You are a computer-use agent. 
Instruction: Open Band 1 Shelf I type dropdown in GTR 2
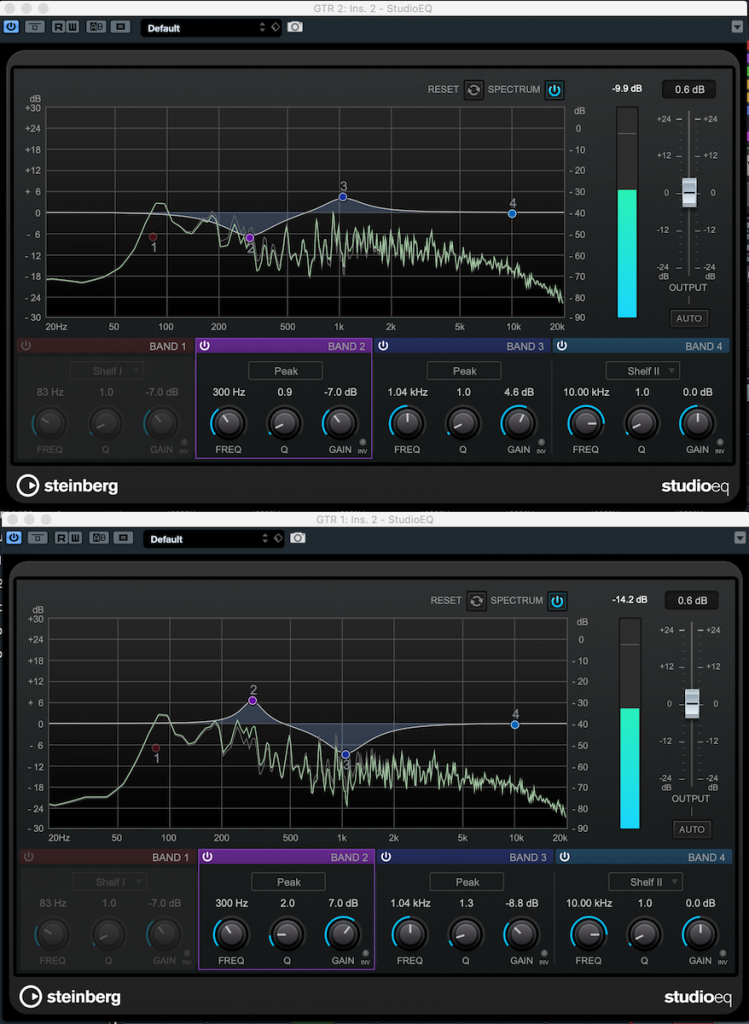(x=107, y=371)
